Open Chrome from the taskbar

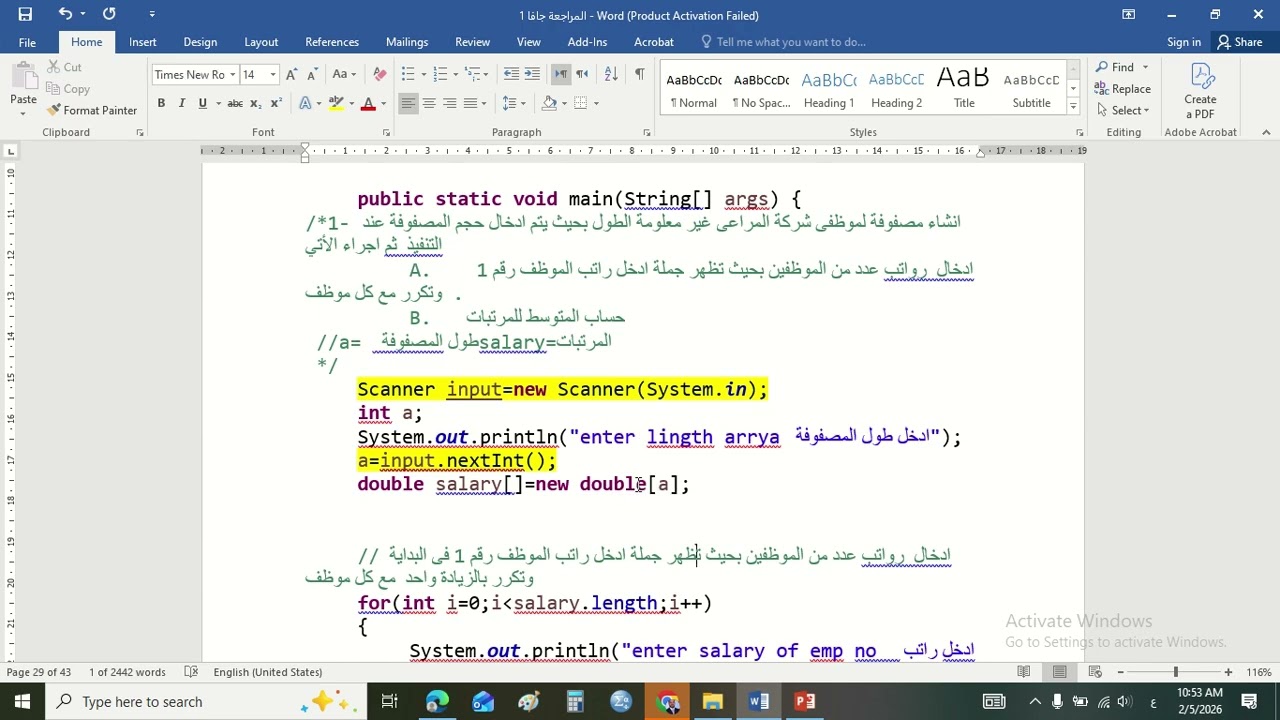667,701
